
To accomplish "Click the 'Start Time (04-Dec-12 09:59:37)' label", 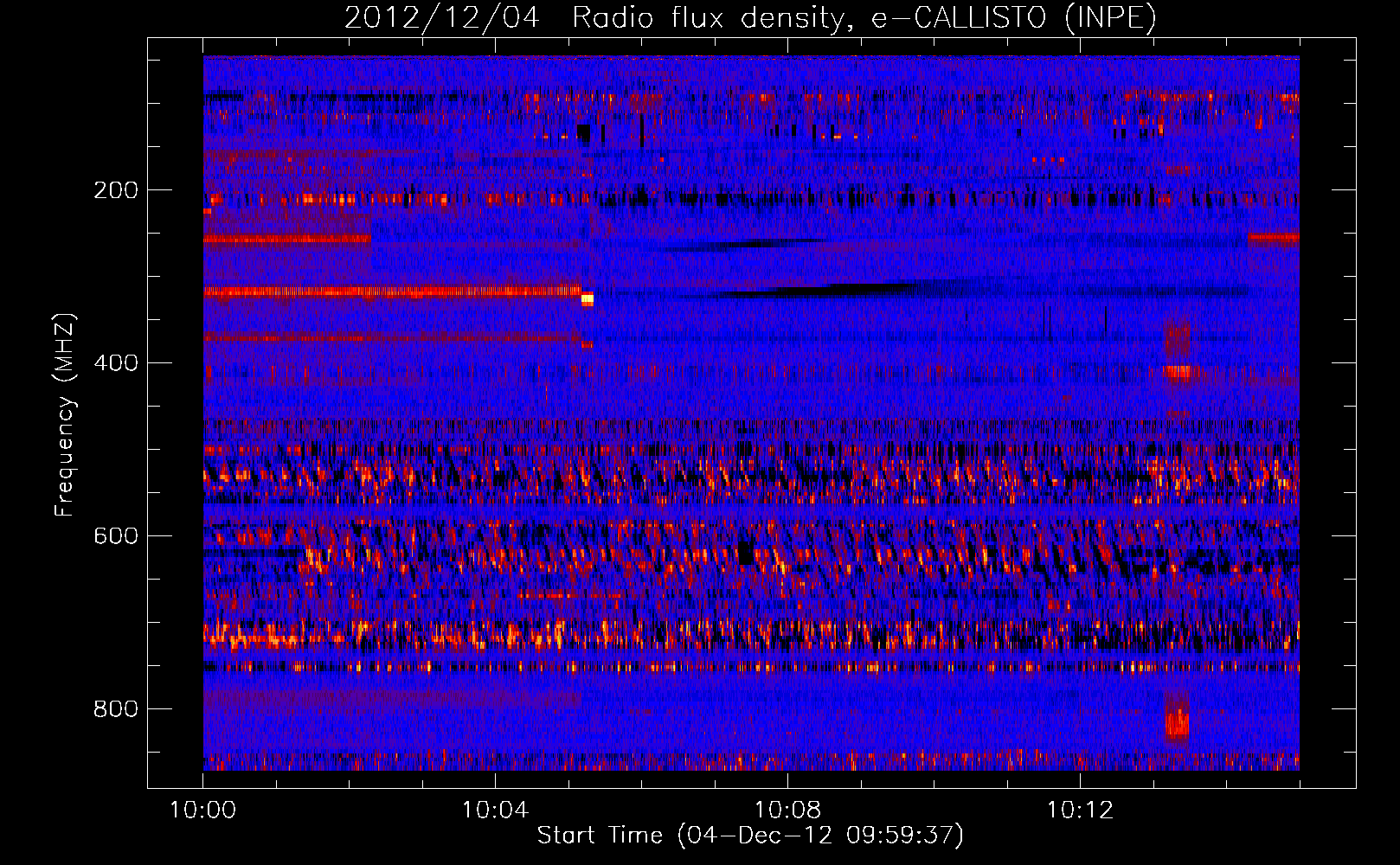I will 750,836.
